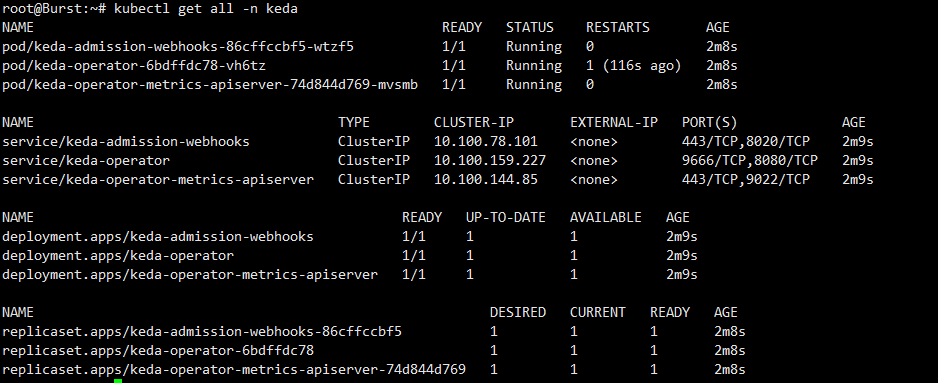Image resolution: width=938 pixels, height=383 pixels.
Task: Click service/keda-operator name
Action: coord(86,161)
